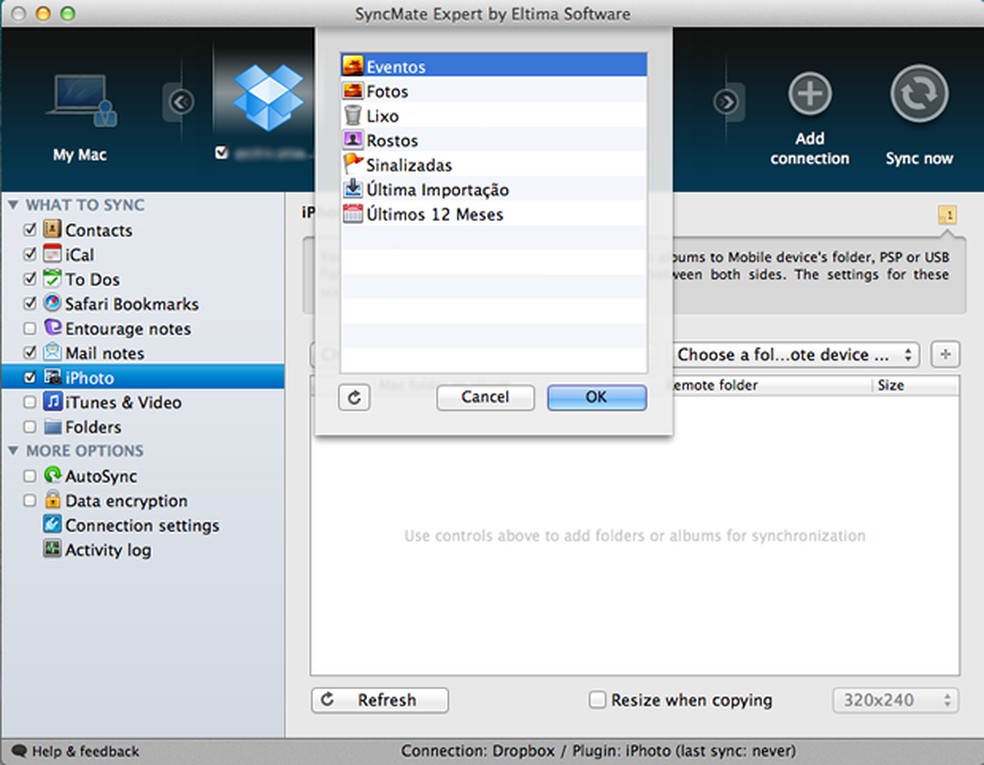Click the Activity log icon
Image resolution: width=984 pixels, height=765 pixels.
52,548
